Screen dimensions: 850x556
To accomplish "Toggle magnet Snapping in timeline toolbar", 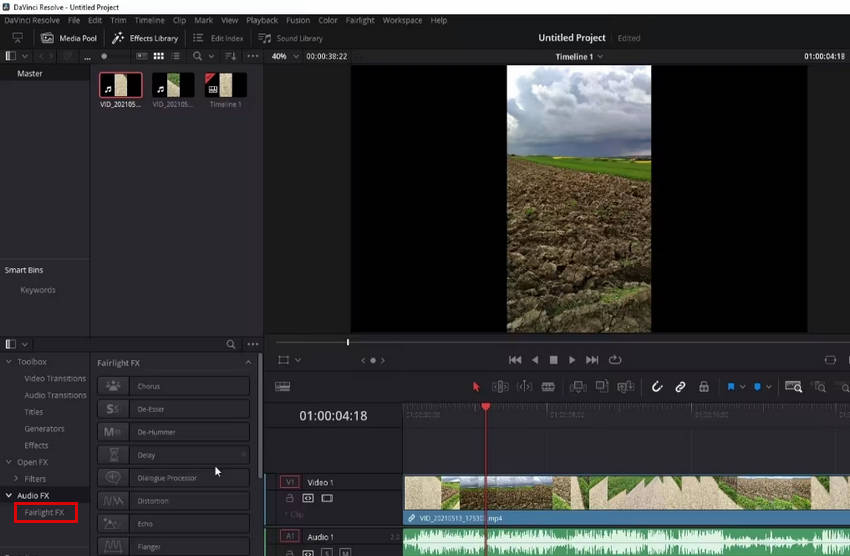I will pyautogui.click(x=657, y=387).
